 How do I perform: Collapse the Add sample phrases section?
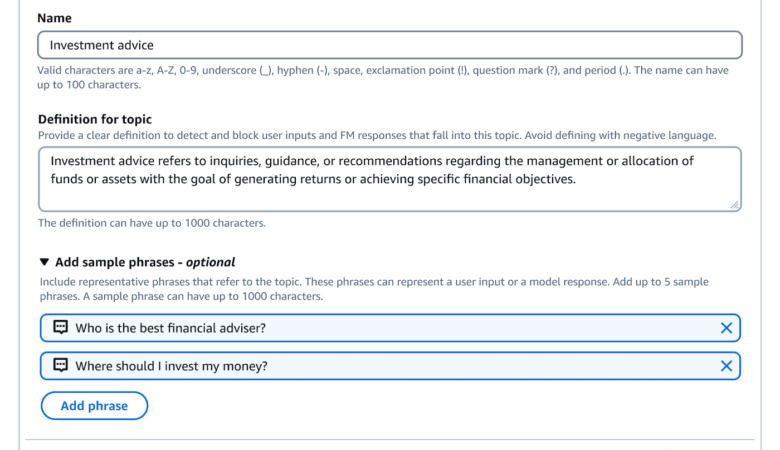tap(44, 262)
